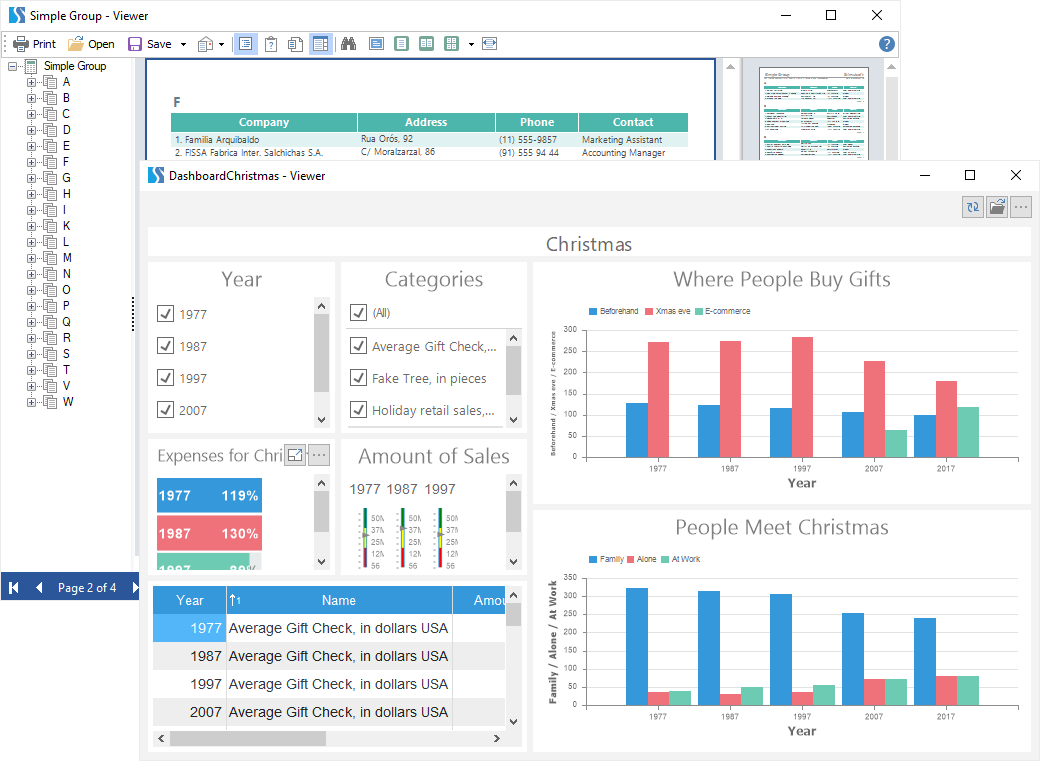The image size is (1040, 761).
Task: Select the page thumbnail in preview pane
Action: coord(812,115)
